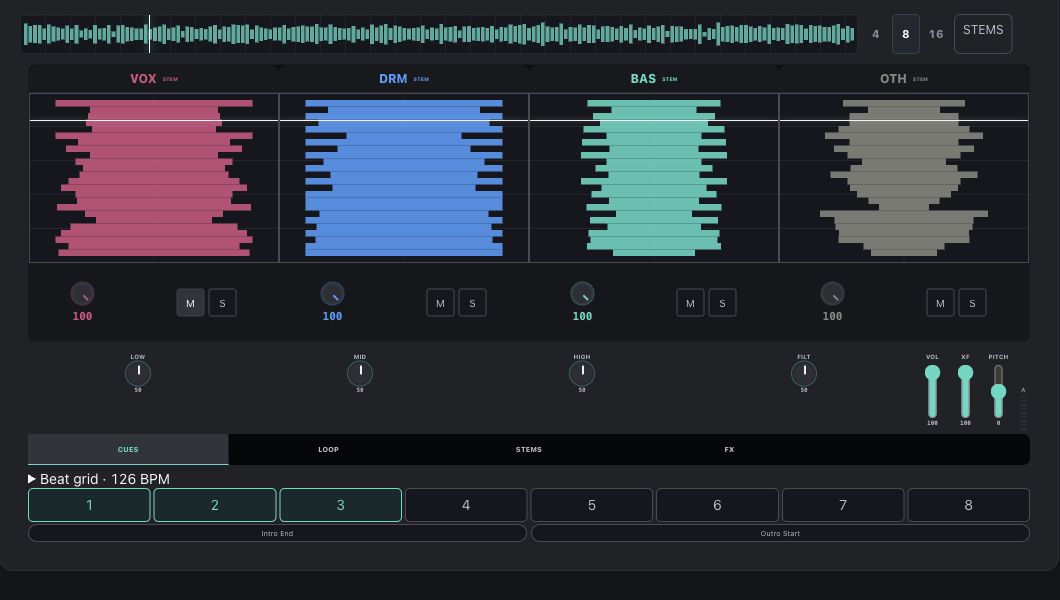This screenshot has height=600, width=1060.
Task: Click the BAS stem volume knob
Action: point(582,294)
